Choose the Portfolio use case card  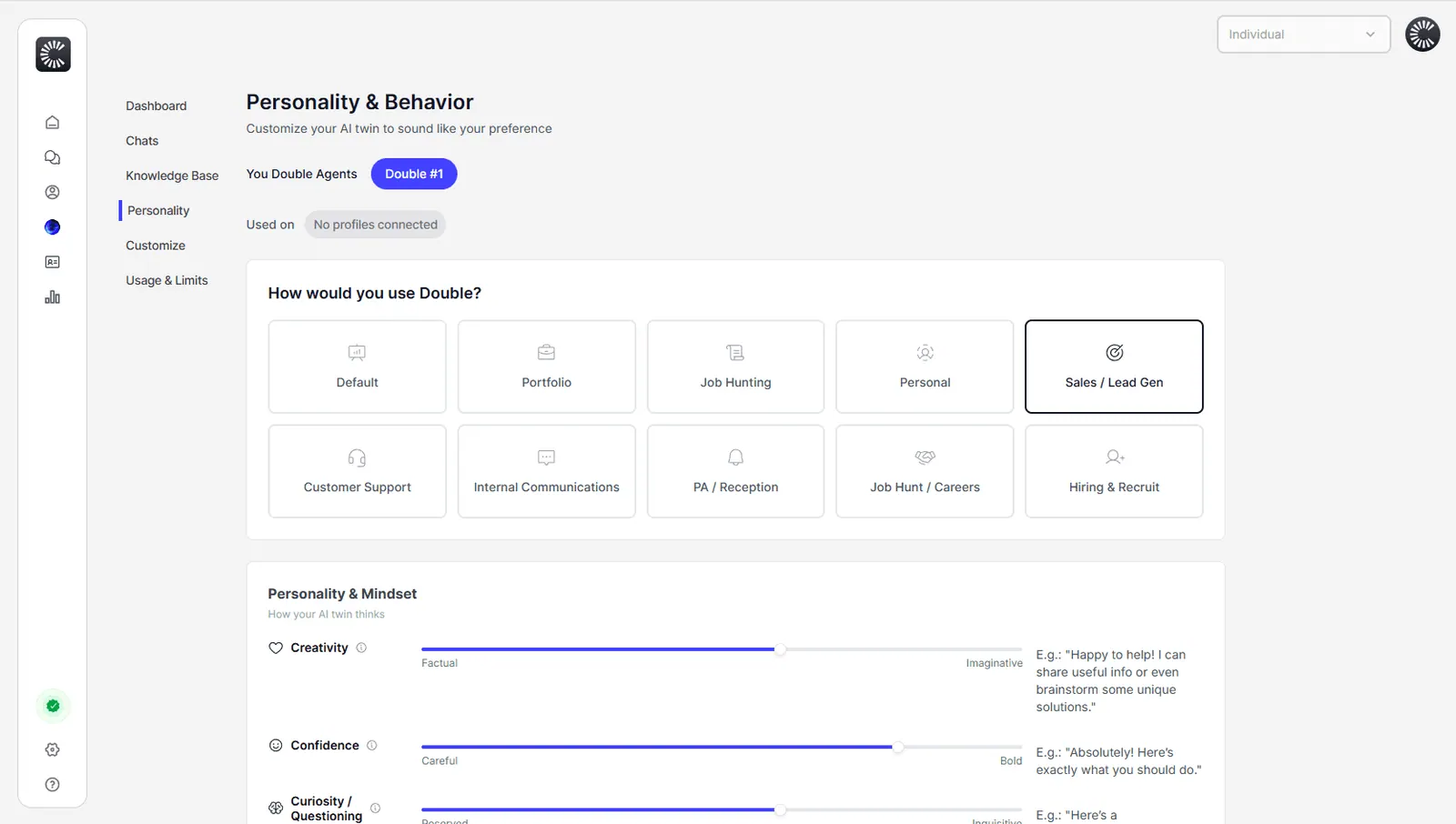click(x=546, y=367)
